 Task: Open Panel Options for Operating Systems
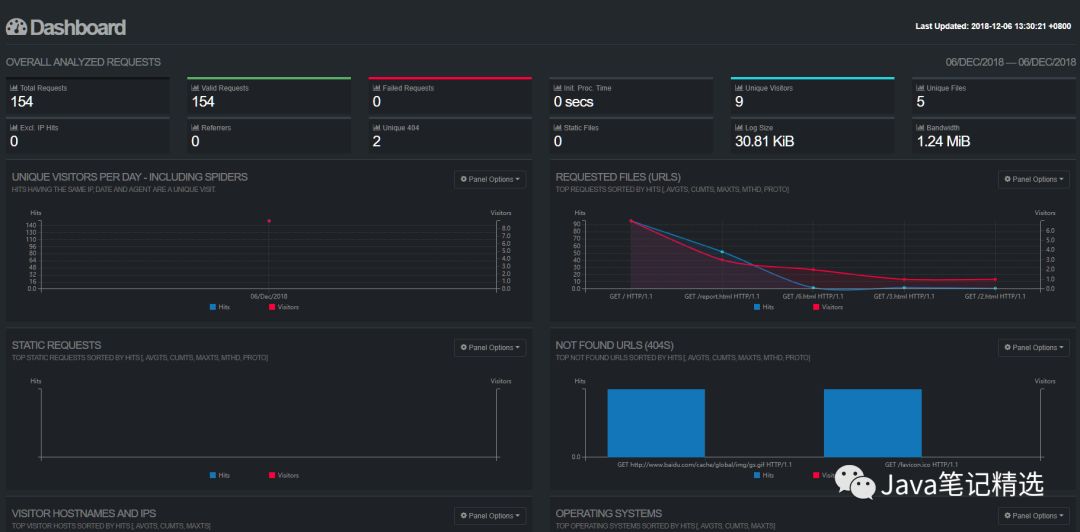click(x=1034, y=515)
